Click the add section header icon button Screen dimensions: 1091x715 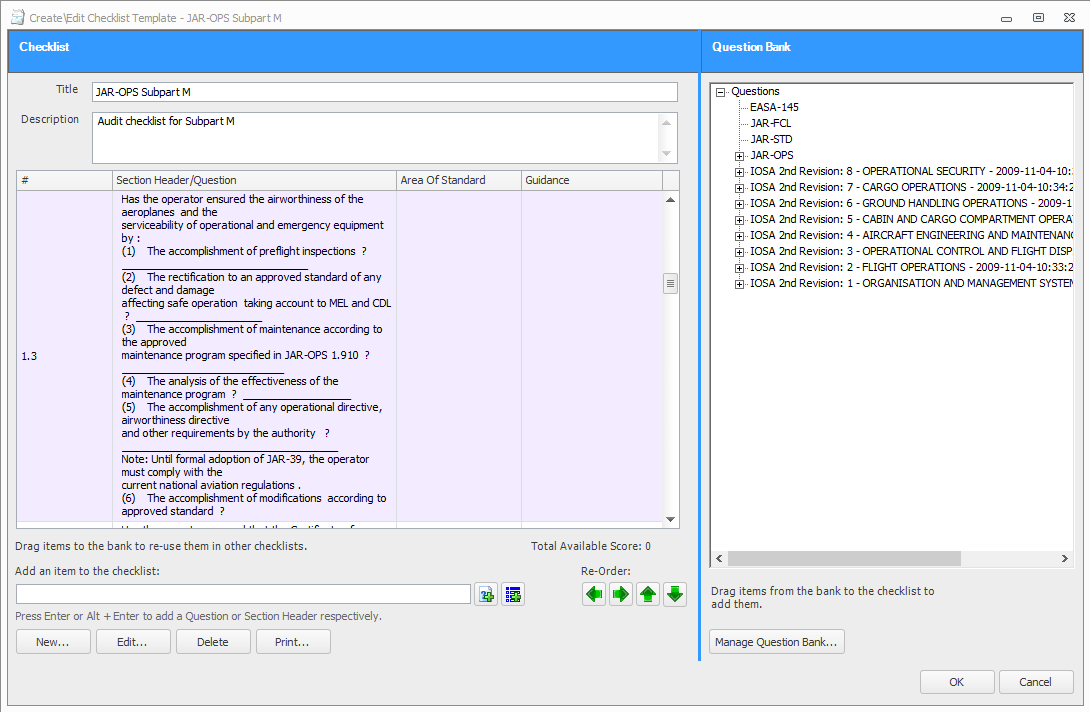pos(513,595)
